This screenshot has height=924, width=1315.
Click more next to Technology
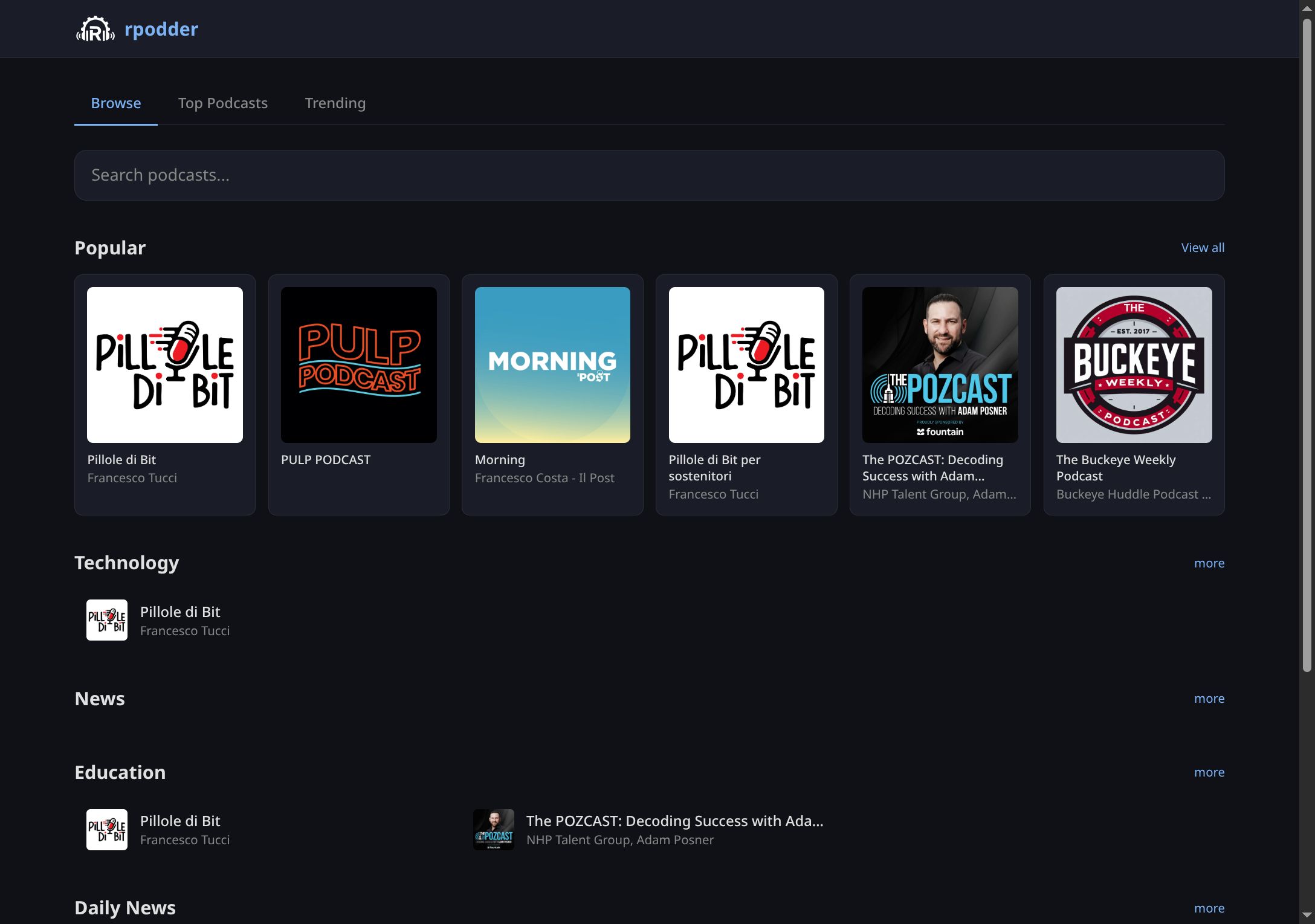pos(1209,563)
